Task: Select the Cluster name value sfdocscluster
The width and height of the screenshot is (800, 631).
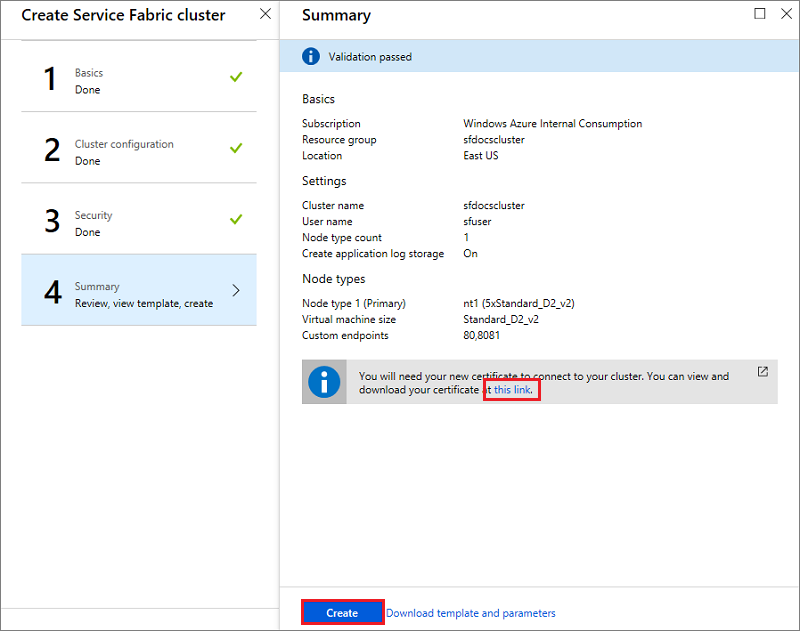Action: click(494, 205)
